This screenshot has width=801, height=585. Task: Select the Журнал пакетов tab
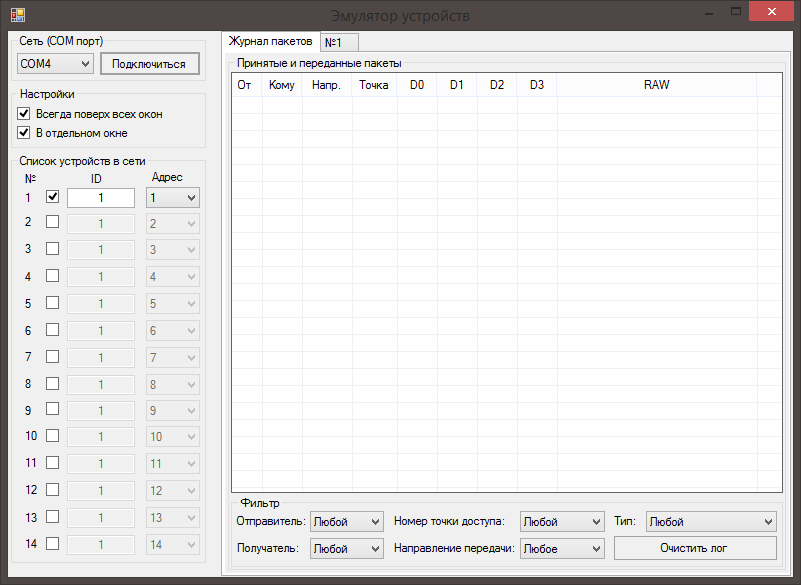click(270, 41)
